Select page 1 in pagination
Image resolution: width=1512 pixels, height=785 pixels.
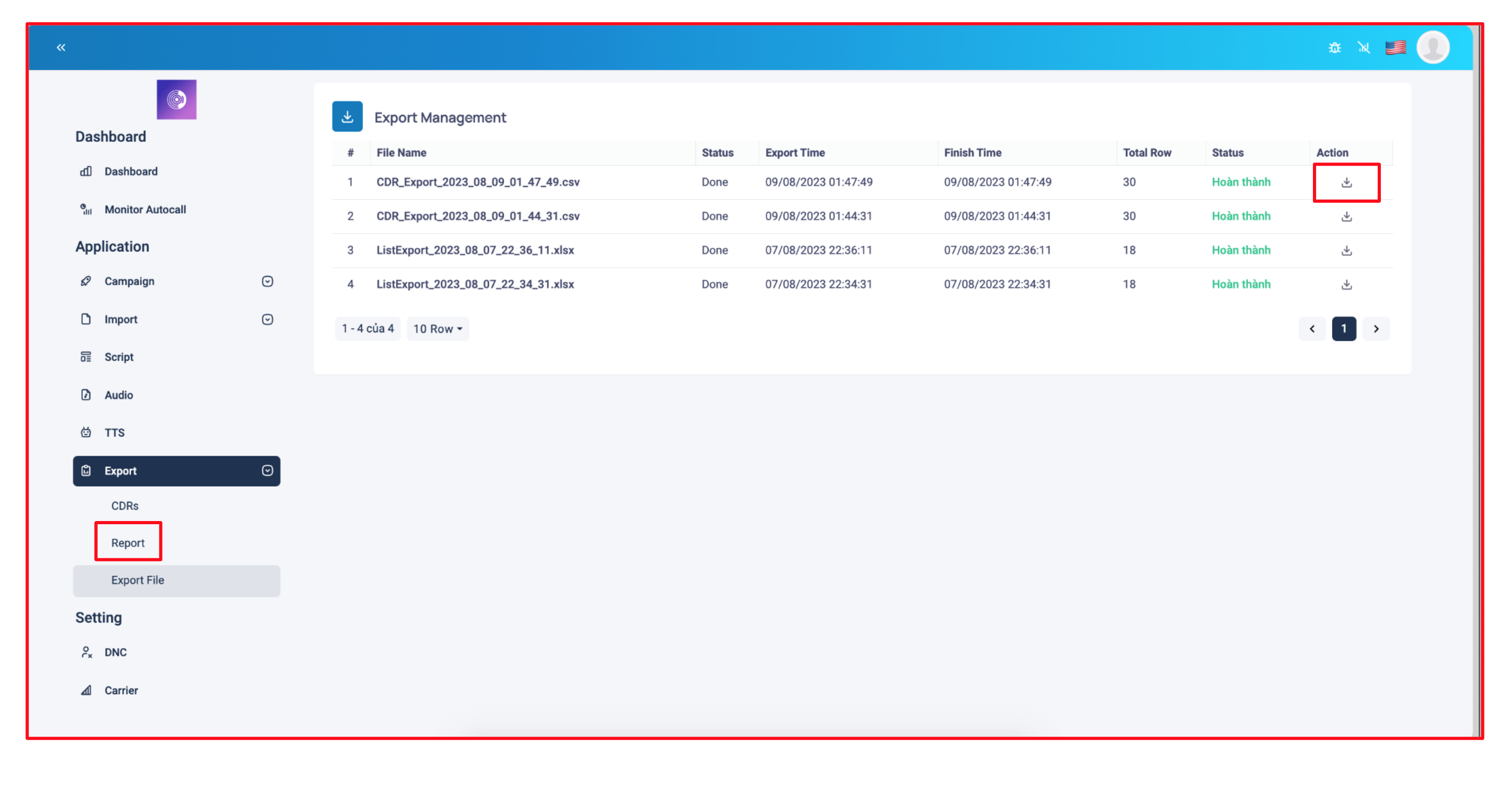tap(1343, 329)
